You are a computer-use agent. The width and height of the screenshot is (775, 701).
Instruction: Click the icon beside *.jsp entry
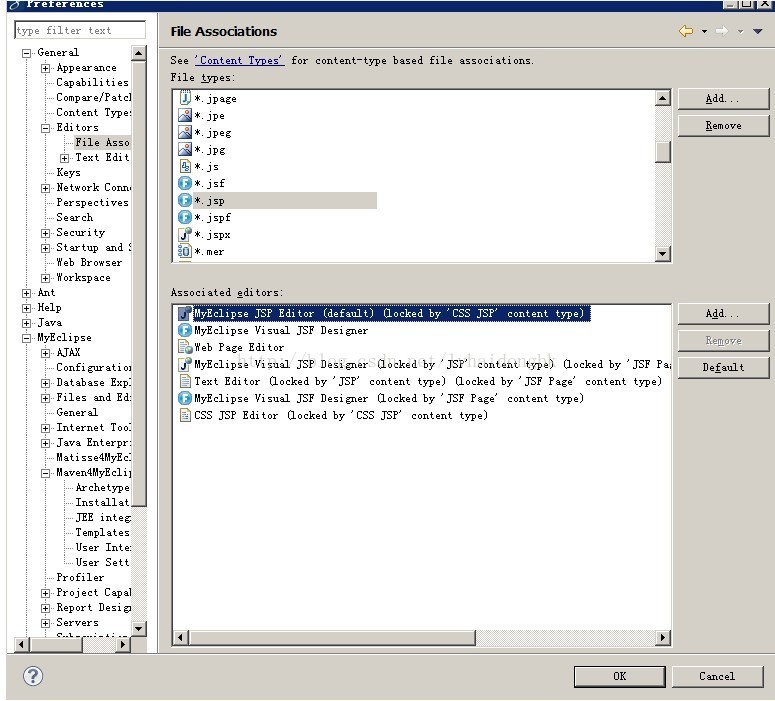pyautogui.click(x=185, y=200)
